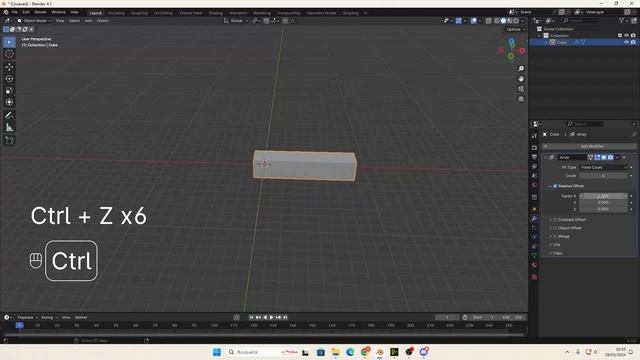Image resolution: width=640 pixels, height=360 pixels.
Task: Open the Texture properties tab
Action: pyautogui.click(x=534, y=277)
